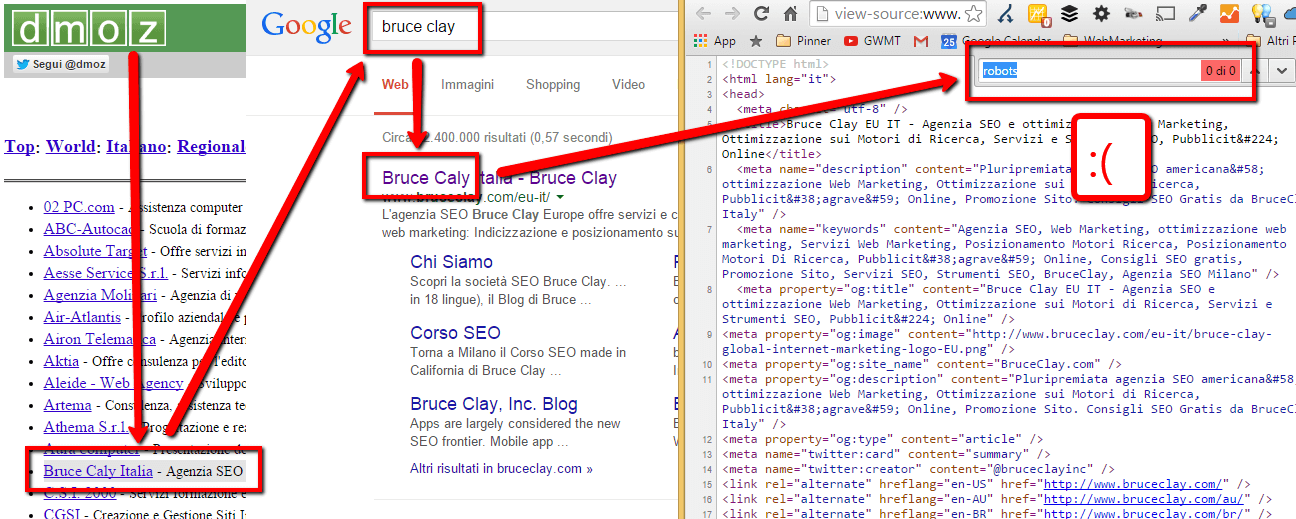
Task: Click the yellow graph extension with badge
Action: [1037, 14]
